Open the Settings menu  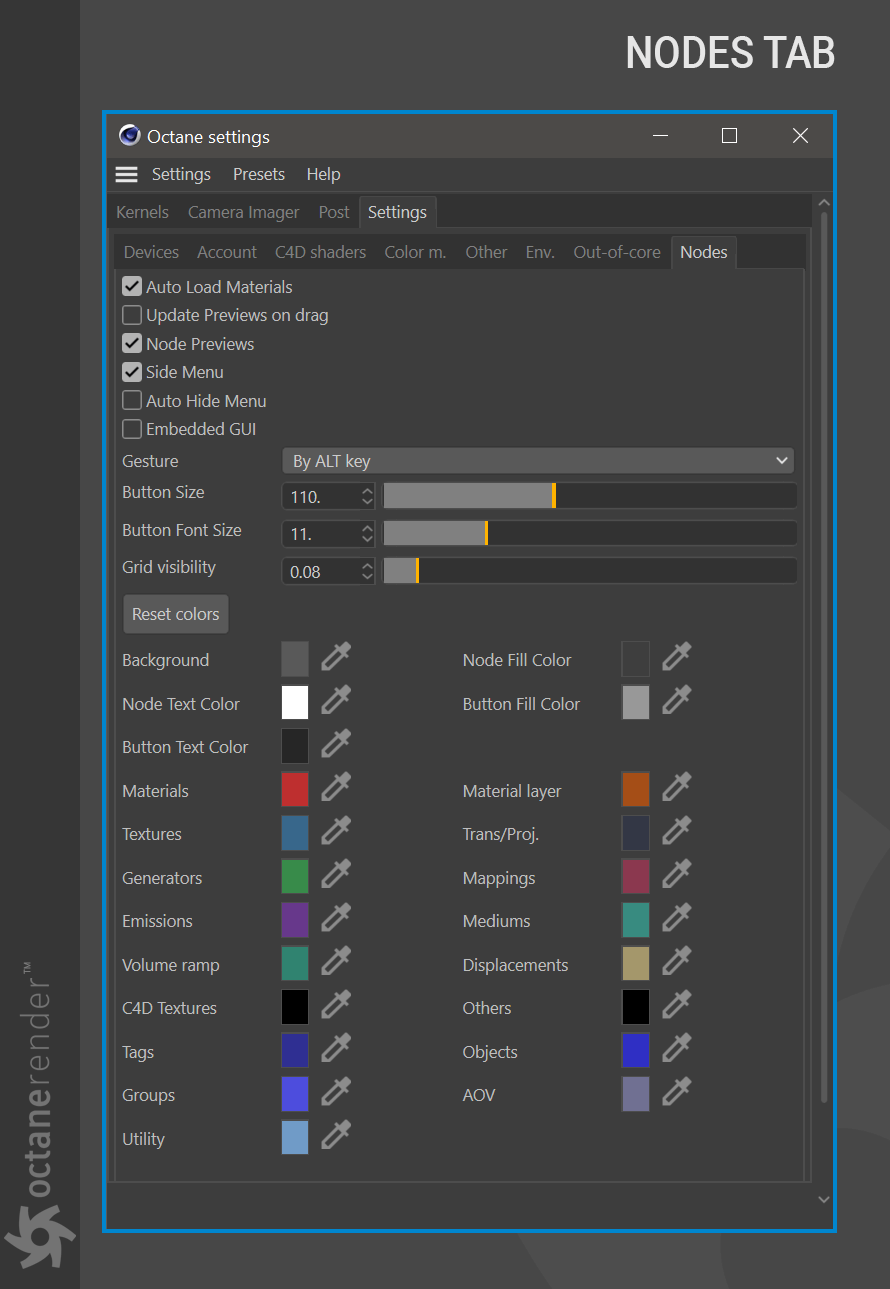tap(181, 174)
